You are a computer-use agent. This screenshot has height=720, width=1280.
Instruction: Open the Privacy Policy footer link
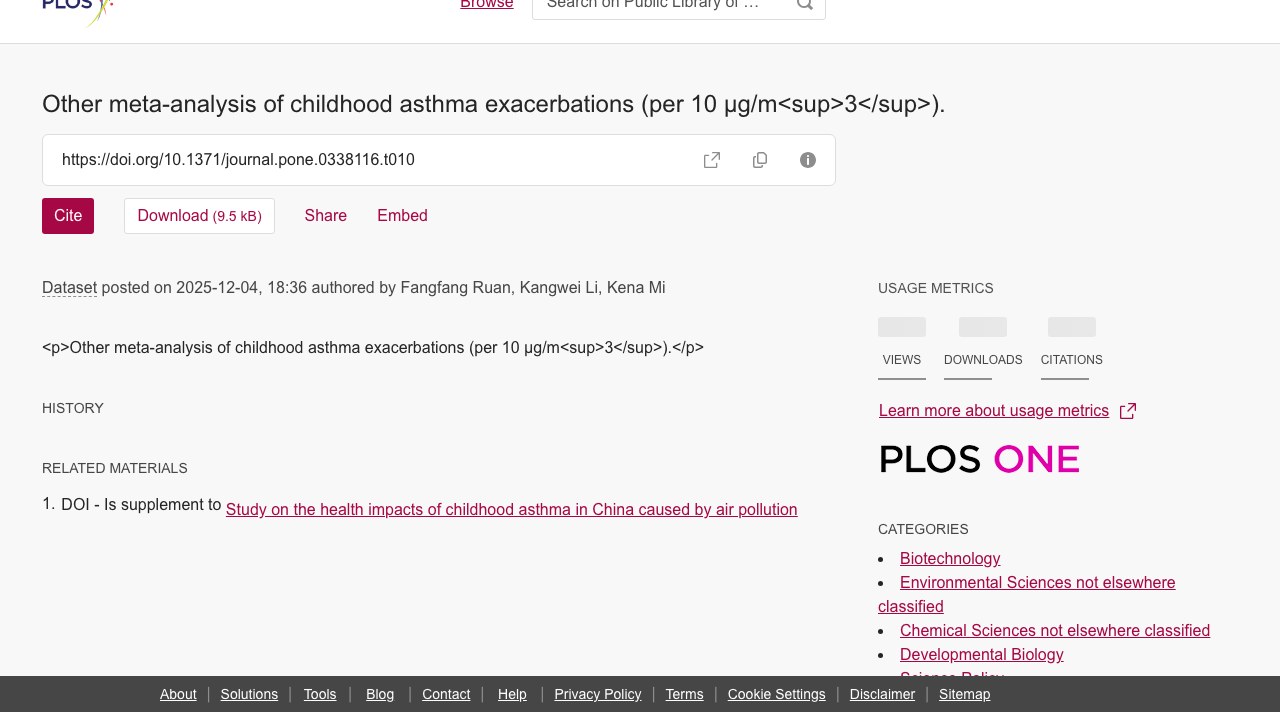[x=598, y=694]
